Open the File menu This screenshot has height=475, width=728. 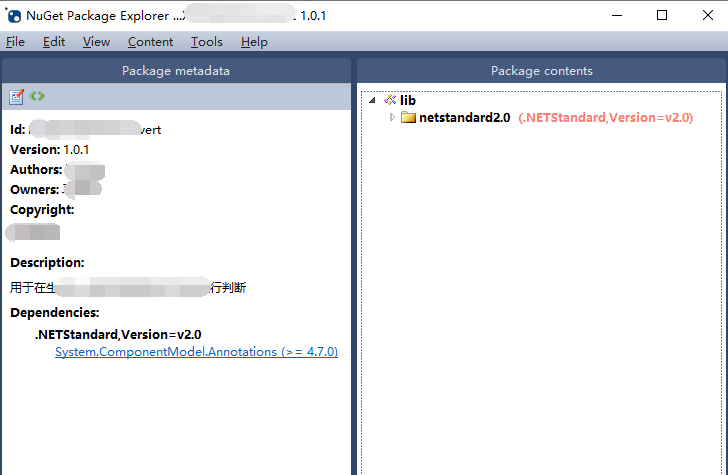[15, 42]
